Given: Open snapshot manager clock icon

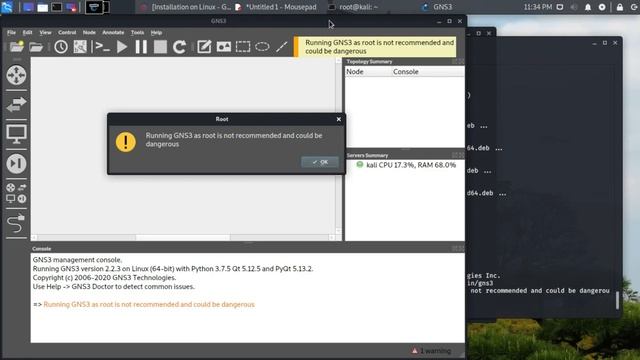Looking at the screenshot, I should 61,47.
